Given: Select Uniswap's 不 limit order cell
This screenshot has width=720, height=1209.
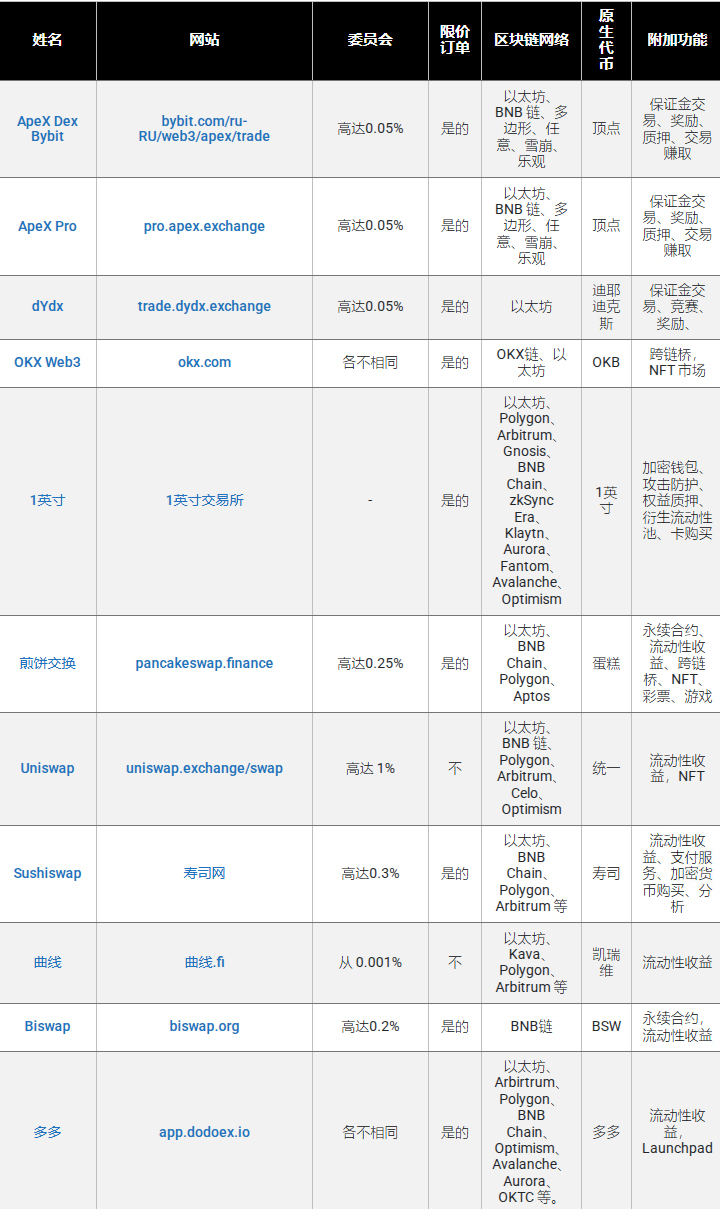Looking at the screenshot, I should [x=455, y=768].
